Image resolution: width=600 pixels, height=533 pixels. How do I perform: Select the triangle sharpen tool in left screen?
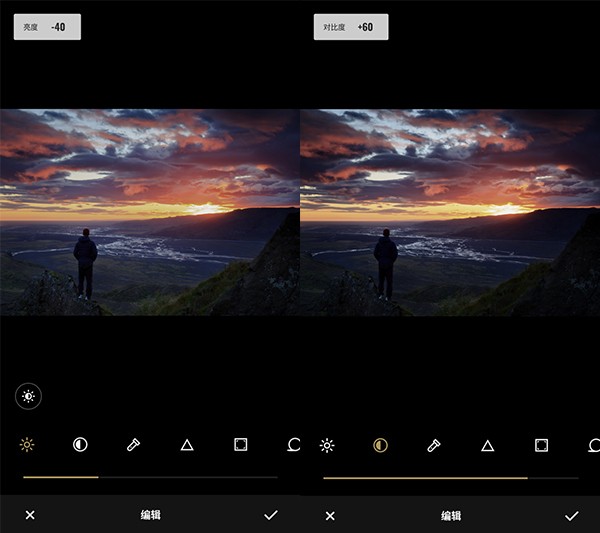coord(187,445)
